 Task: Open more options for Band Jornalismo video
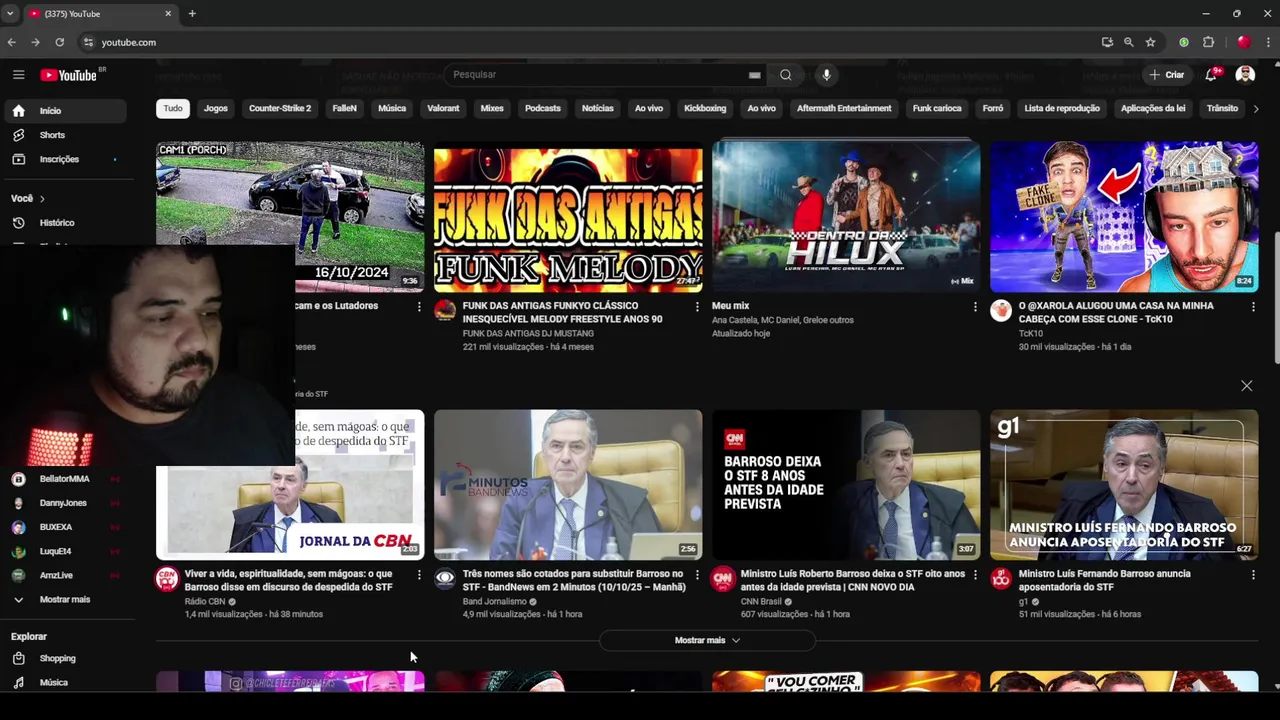[697, 575]
